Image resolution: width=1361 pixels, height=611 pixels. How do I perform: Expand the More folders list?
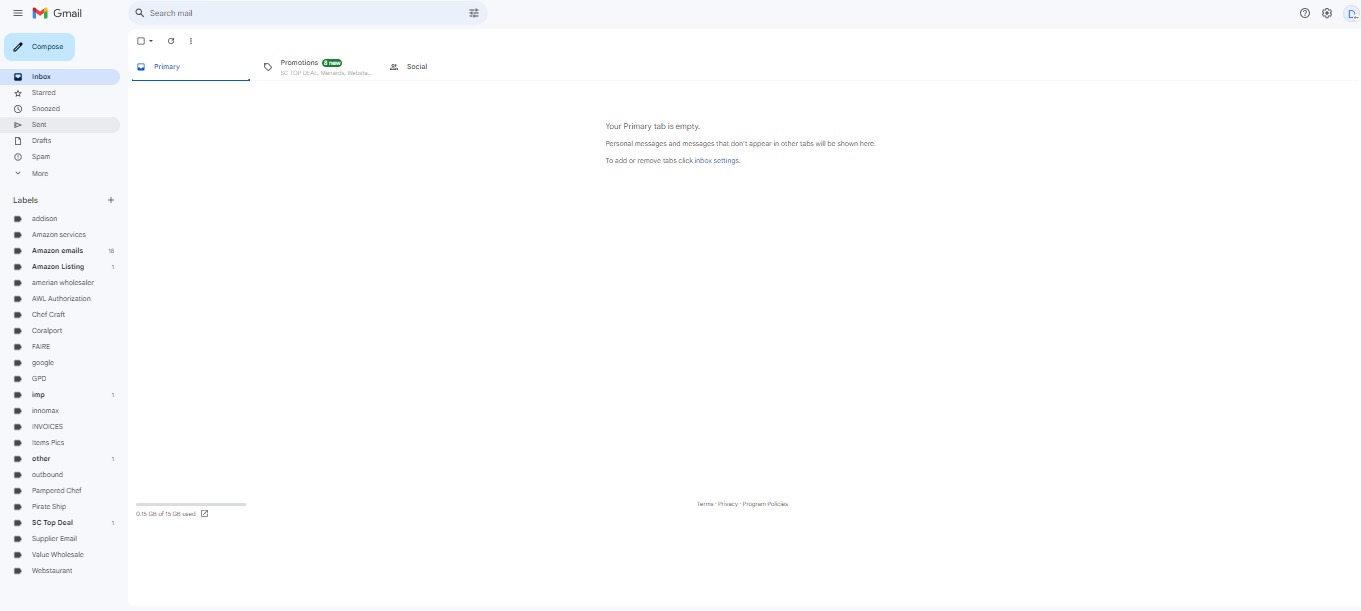tap(60, 174)
